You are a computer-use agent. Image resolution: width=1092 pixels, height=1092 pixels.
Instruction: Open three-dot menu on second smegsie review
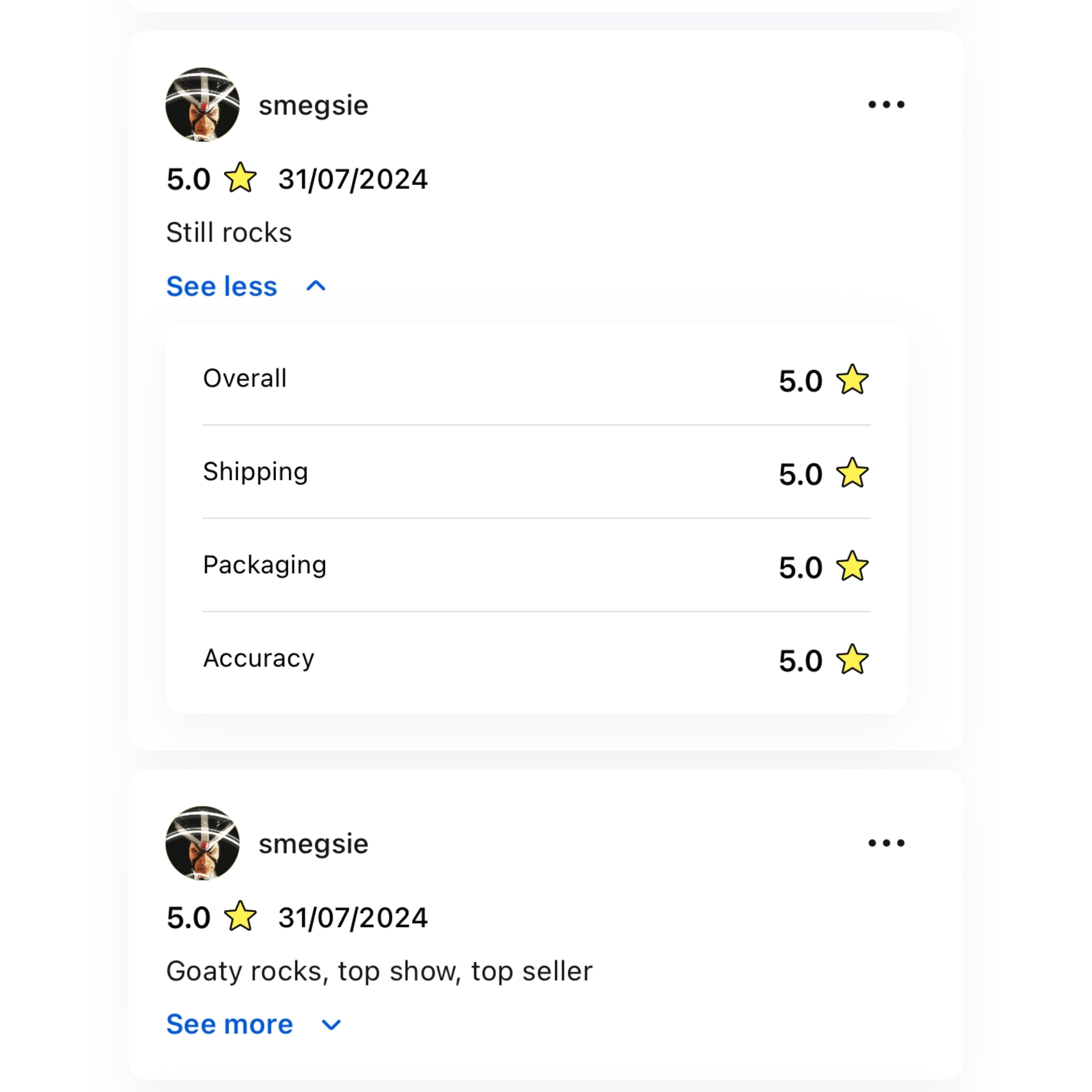[886, 843]
